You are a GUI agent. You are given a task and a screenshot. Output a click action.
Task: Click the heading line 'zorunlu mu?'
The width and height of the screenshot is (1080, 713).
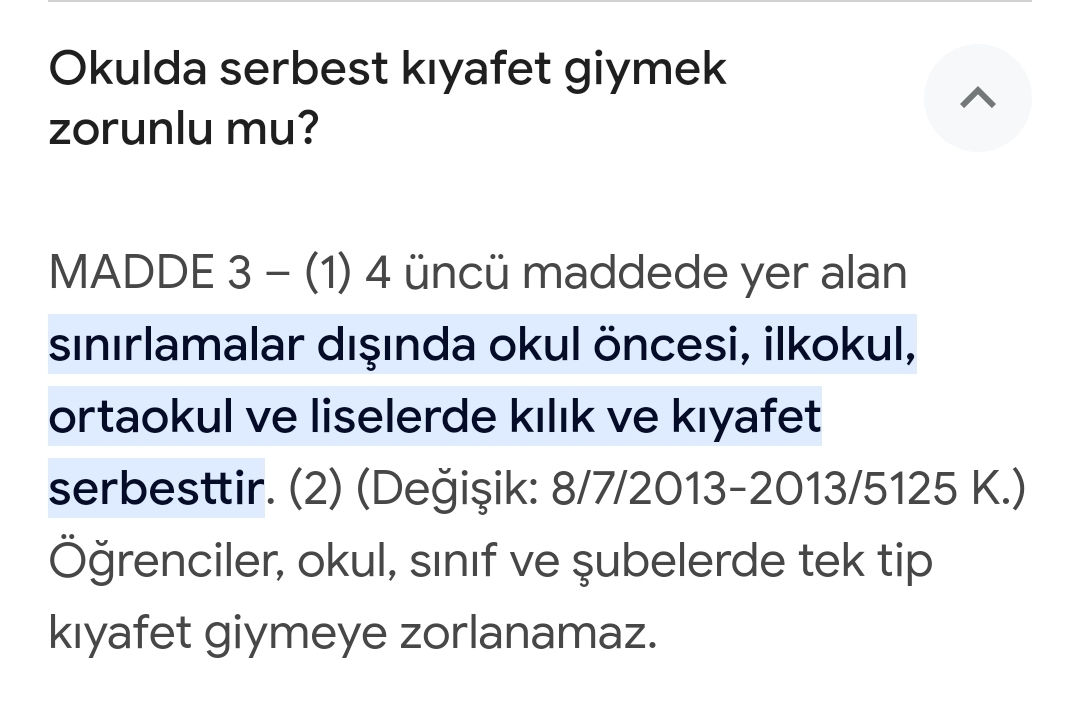tap(184, 127)
